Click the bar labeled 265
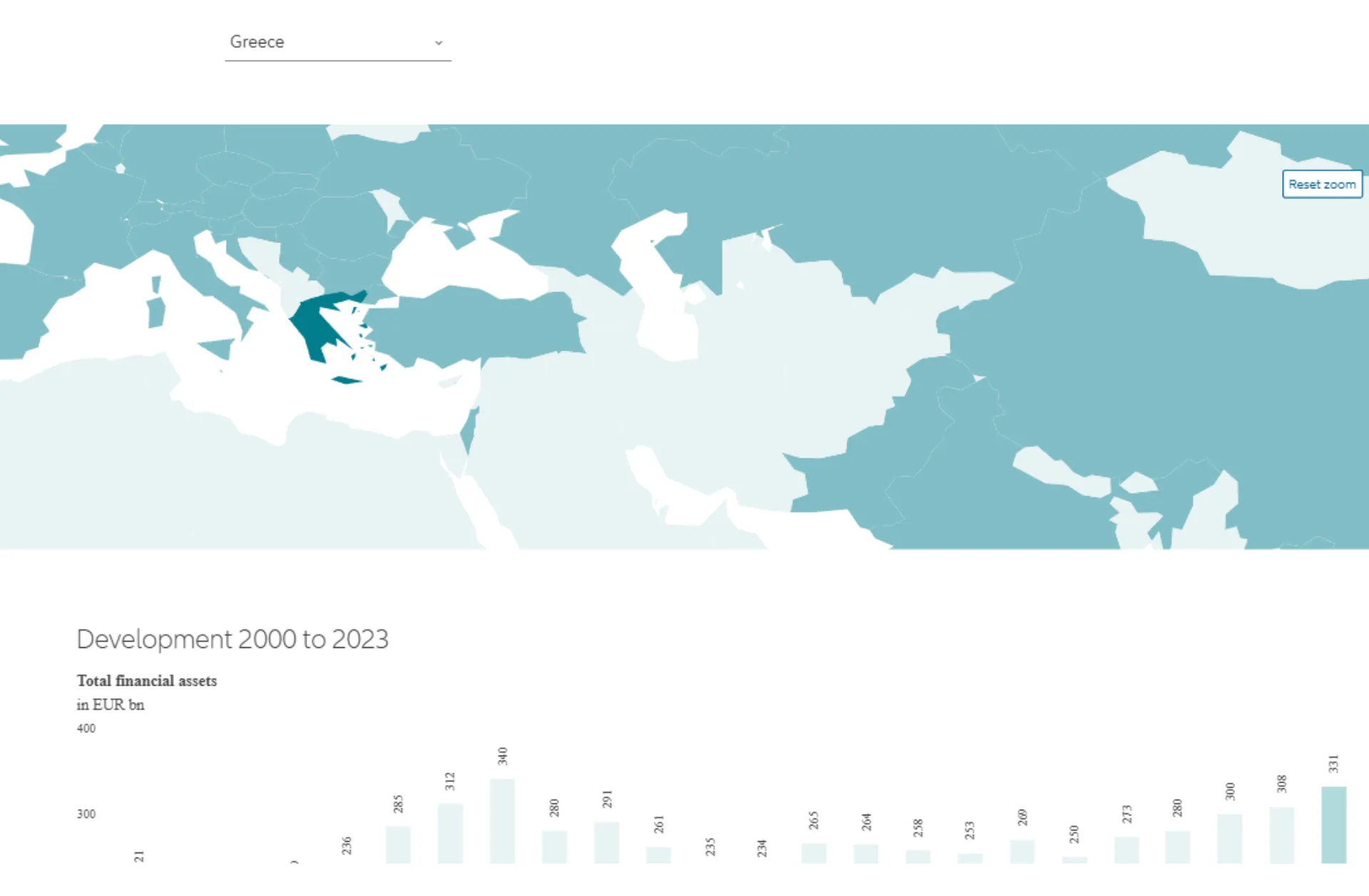The height and width of the screenshot is (896, 1369). 814,853
